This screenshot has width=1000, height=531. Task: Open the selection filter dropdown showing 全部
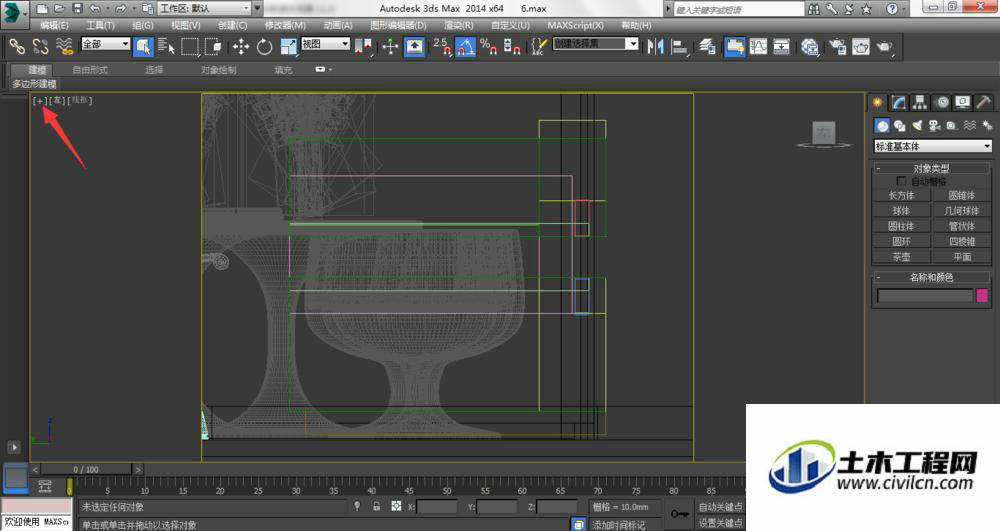pos(105,43)
